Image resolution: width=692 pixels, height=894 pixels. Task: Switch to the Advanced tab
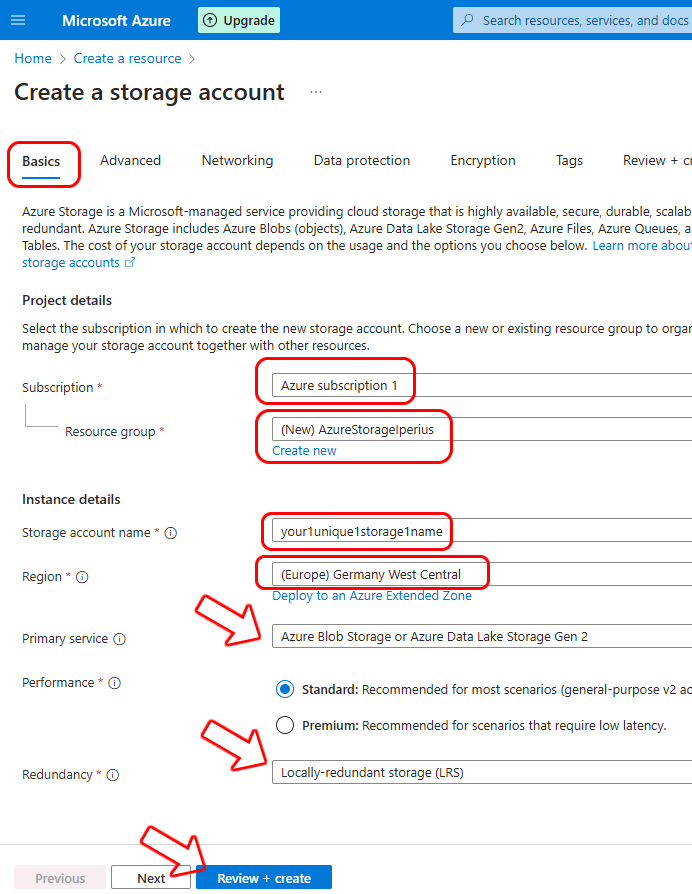point(131,161)
